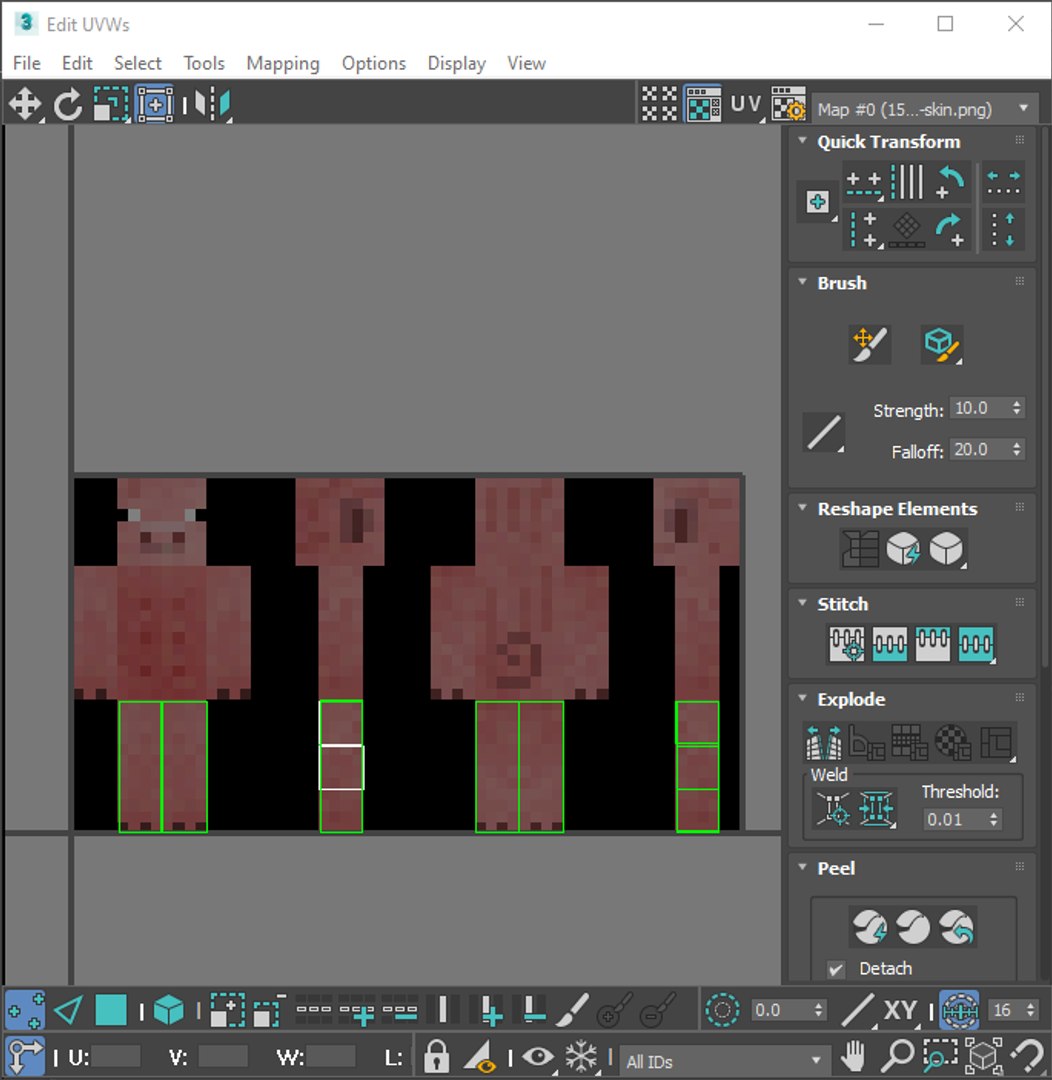Collapse the Reshape Elements rollout
Viewport: 1052px width, 1080px height.
click(803, 508)
